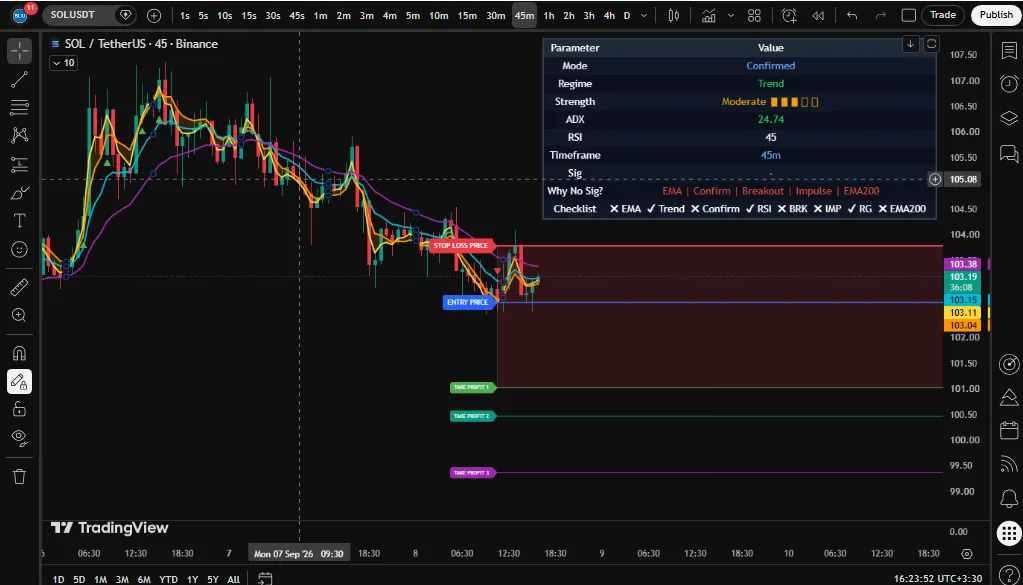Select the trend line drawing tool
This screenshot has width=1023, height=585.
(x=20, y=80)
